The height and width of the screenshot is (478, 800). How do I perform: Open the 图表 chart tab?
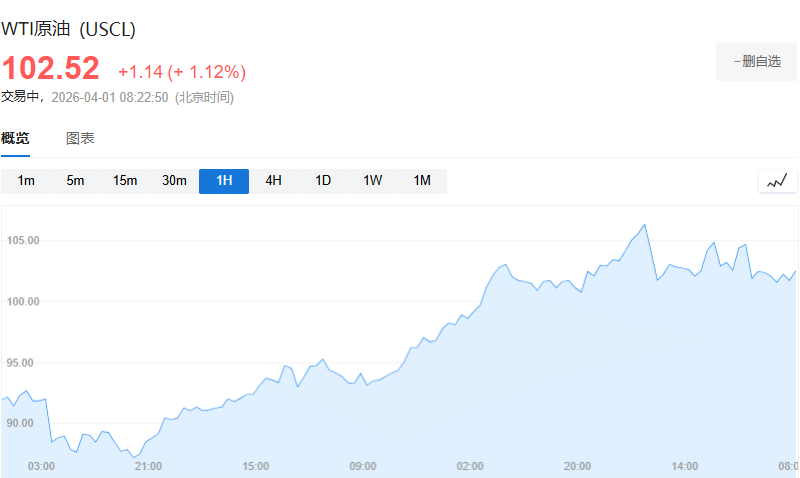tap(80, 139)
